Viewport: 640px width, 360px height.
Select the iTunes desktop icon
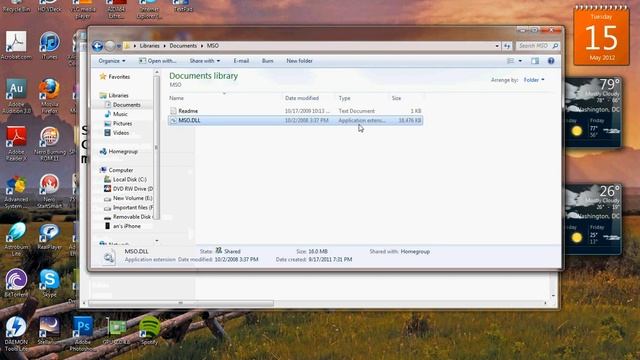click(49, 46)
